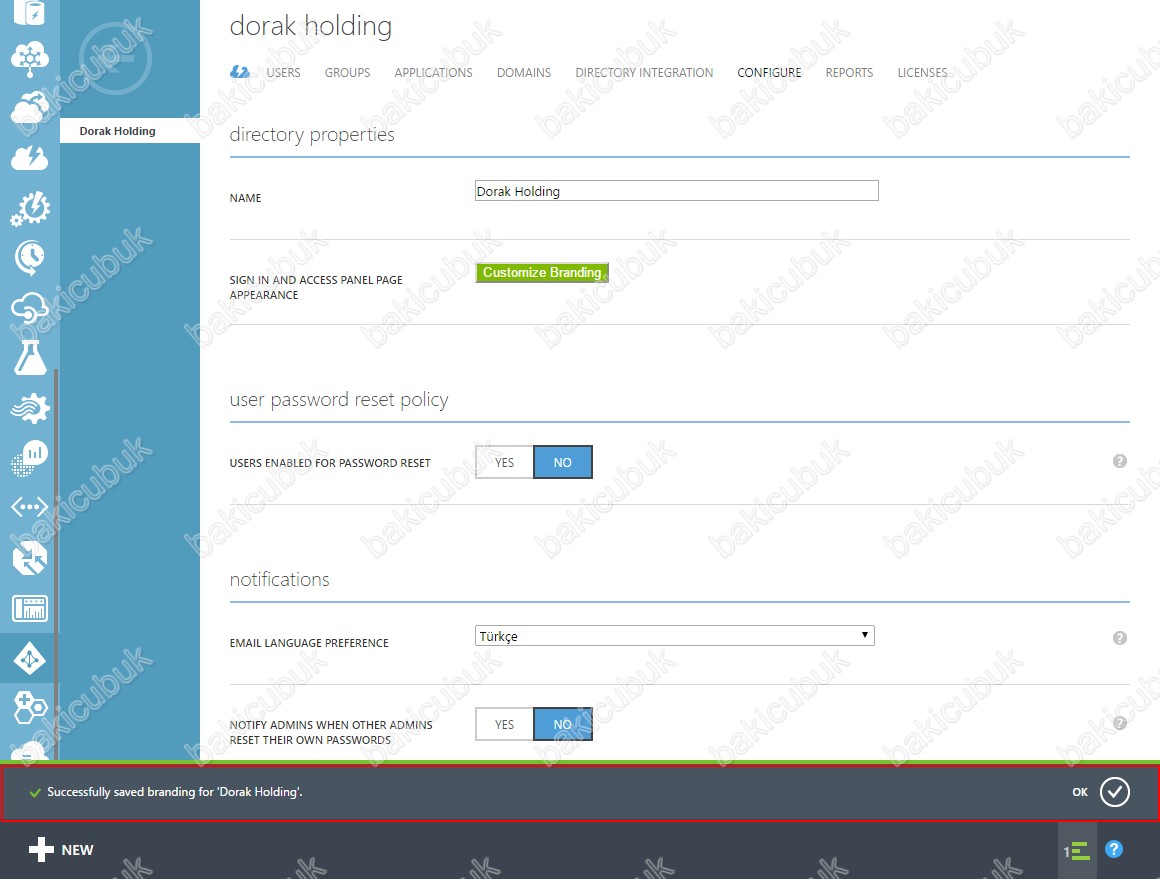Switch to the DIRECTORY INTEGRATION tab

(x=644, y=73)
